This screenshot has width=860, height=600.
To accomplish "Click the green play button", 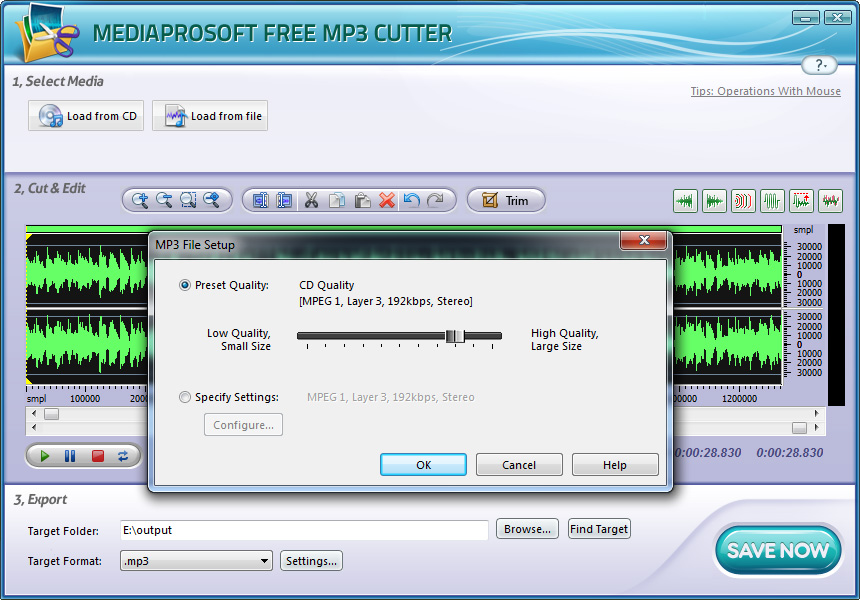I will pos(45,456).
